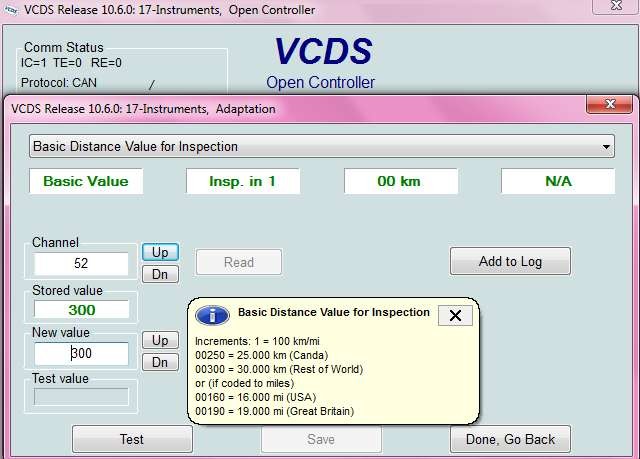Click the N/A readout box
Viewport: 640px width, 459px height.
pos(558,181)
